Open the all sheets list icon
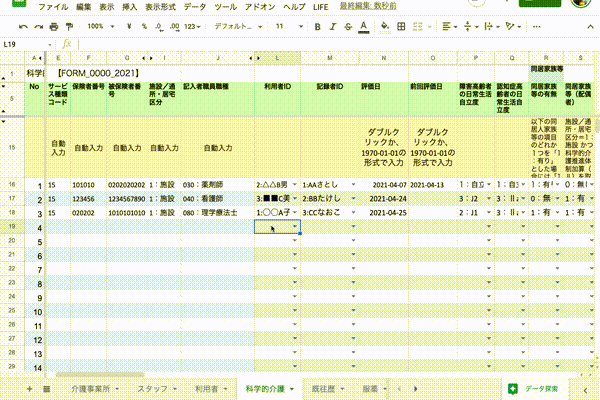Image resolution: width=600 pixels, height=400 pixels. [47, 387]
